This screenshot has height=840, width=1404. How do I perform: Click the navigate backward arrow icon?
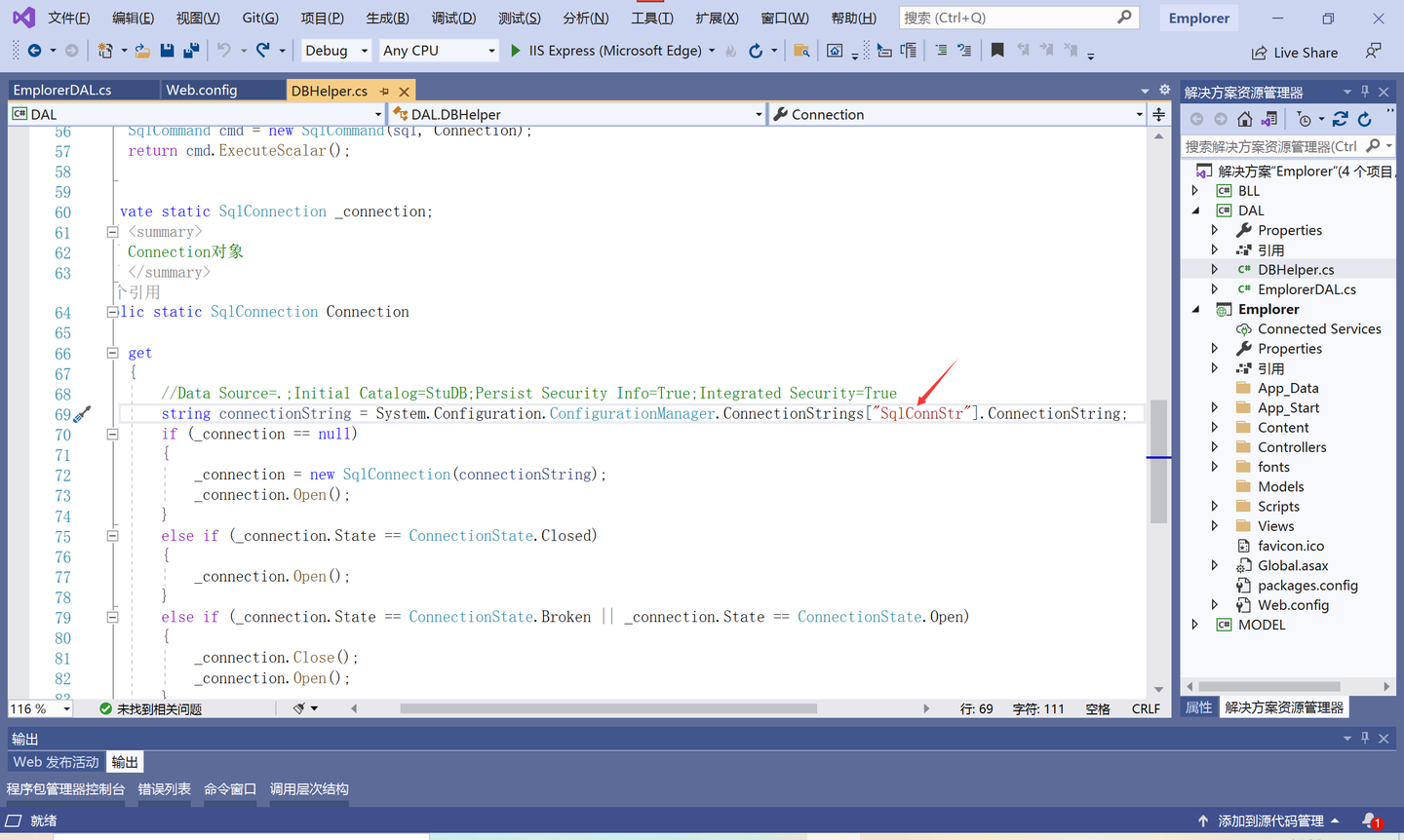coord(34,51)
